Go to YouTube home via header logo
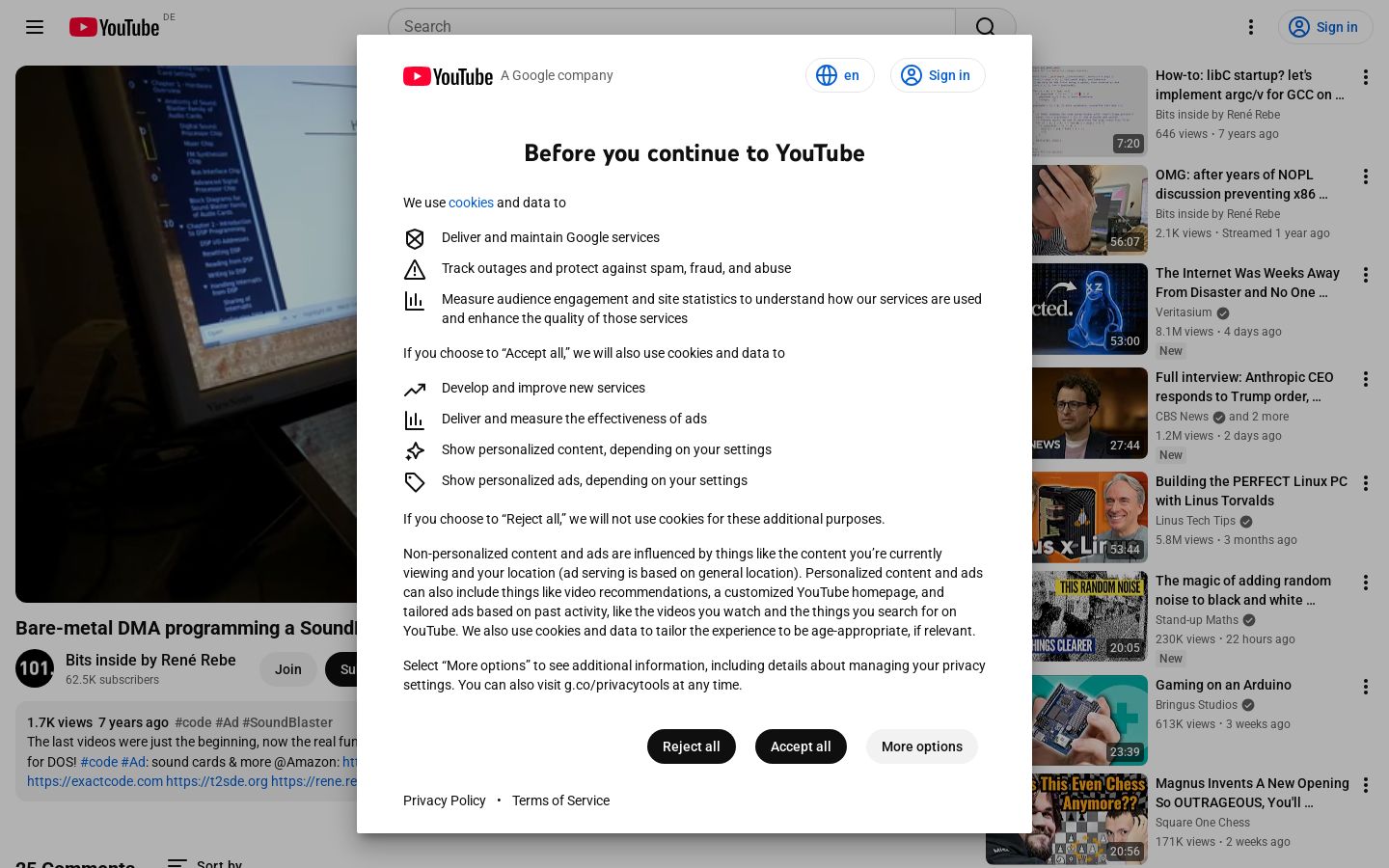This screenshot has height=868, width=1389. click(114, 27)
